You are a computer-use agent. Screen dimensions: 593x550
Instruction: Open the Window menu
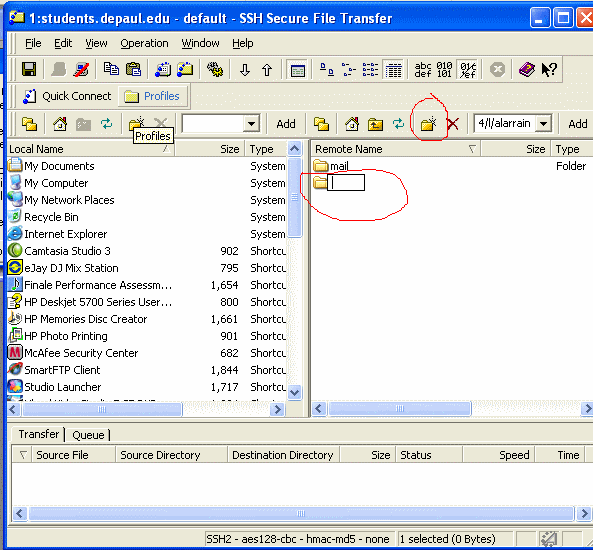point(200,43)
